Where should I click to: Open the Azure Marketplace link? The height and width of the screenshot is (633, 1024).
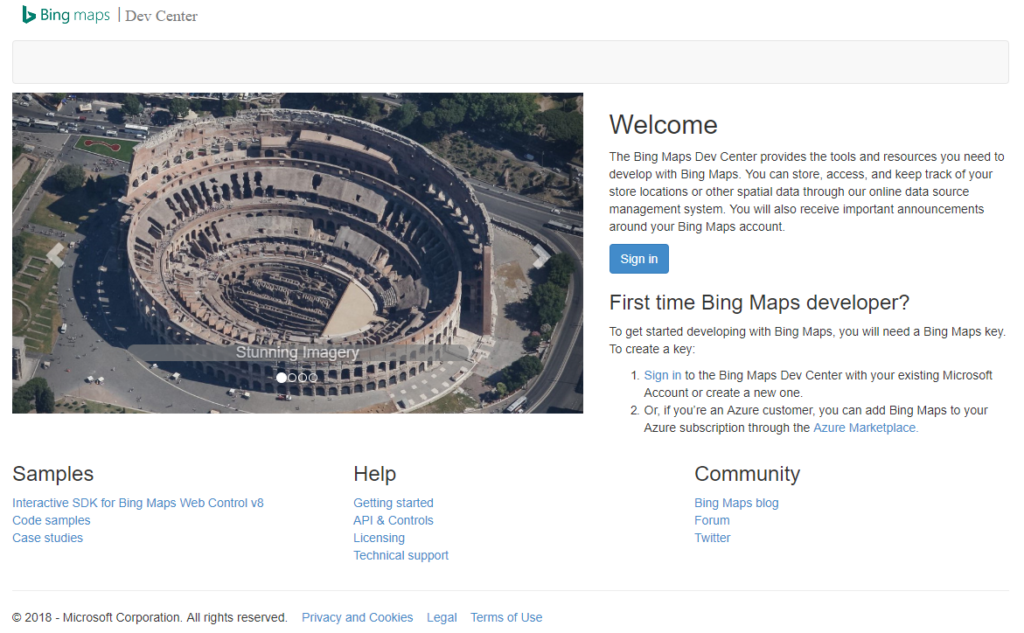click(864, 427)
